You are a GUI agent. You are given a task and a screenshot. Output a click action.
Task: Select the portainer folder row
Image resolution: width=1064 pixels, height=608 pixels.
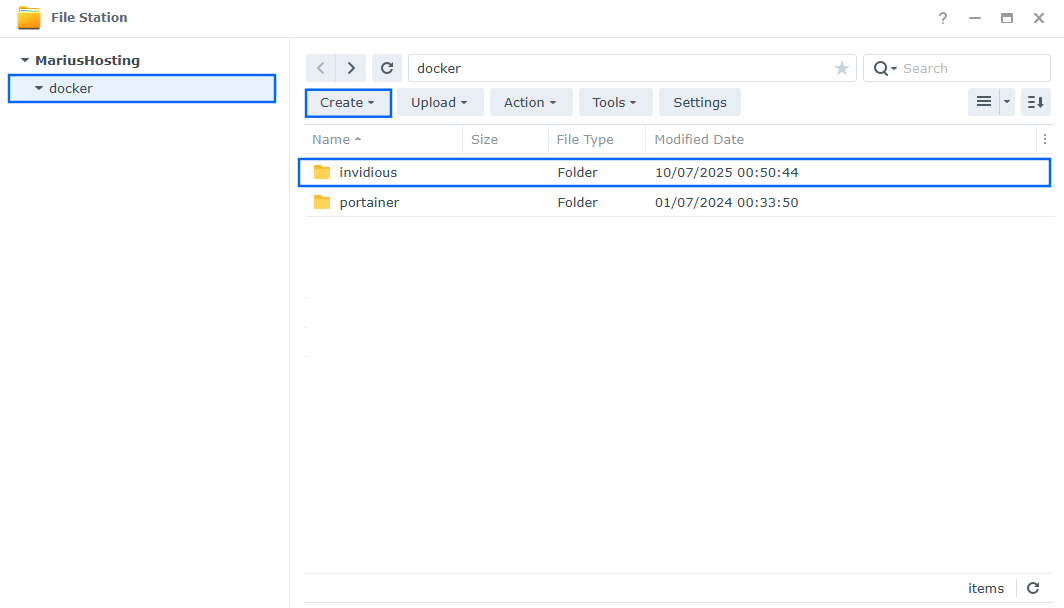tap(369, 202)
